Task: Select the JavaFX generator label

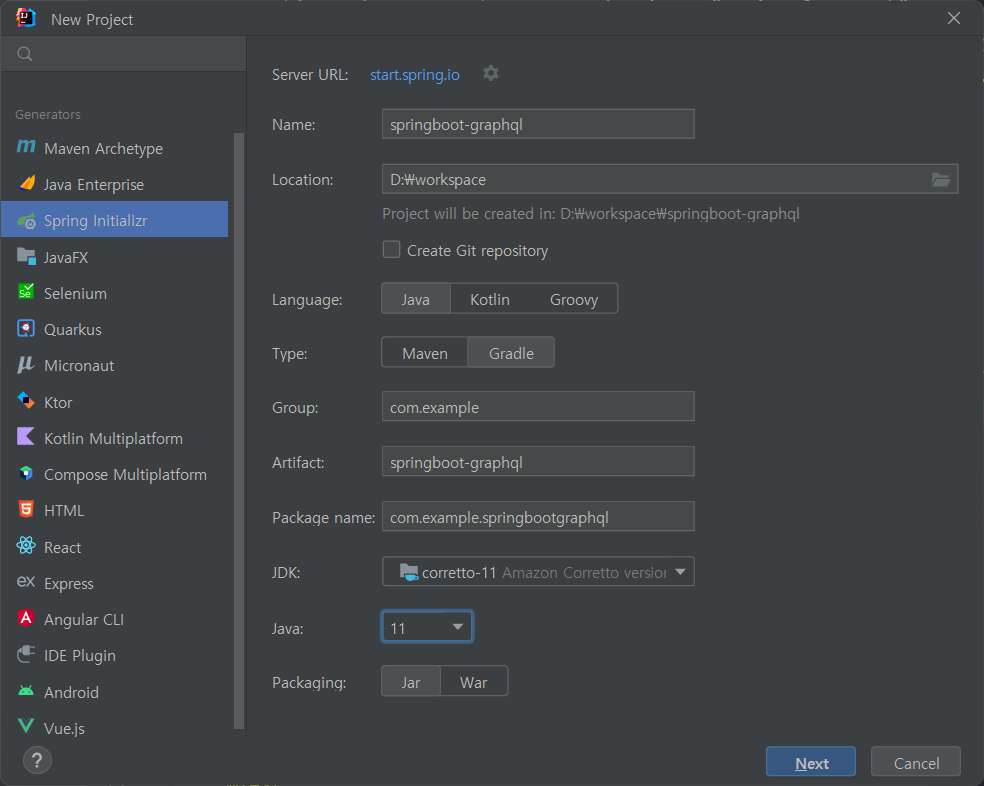Action: [x=66, y=257]
